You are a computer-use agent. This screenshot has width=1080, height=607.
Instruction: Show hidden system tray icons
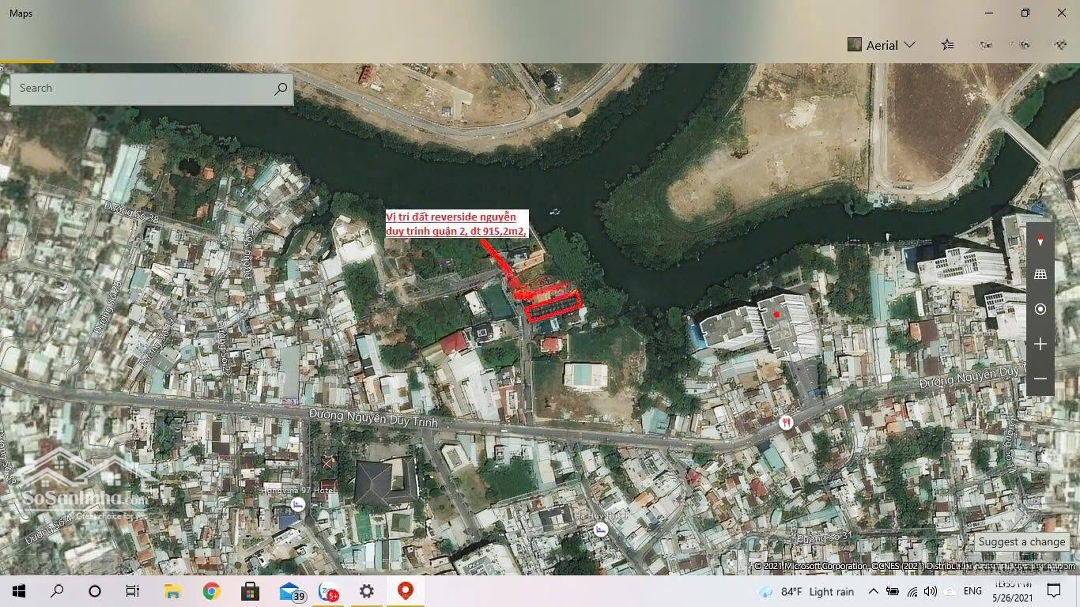(x=873, y=591)
